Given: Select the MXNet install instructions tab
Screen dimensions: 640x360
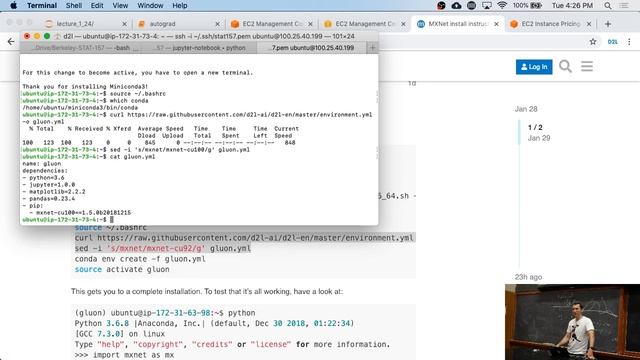Looking at the screenshot, I should pyautogui.click(x=458, y=24).
